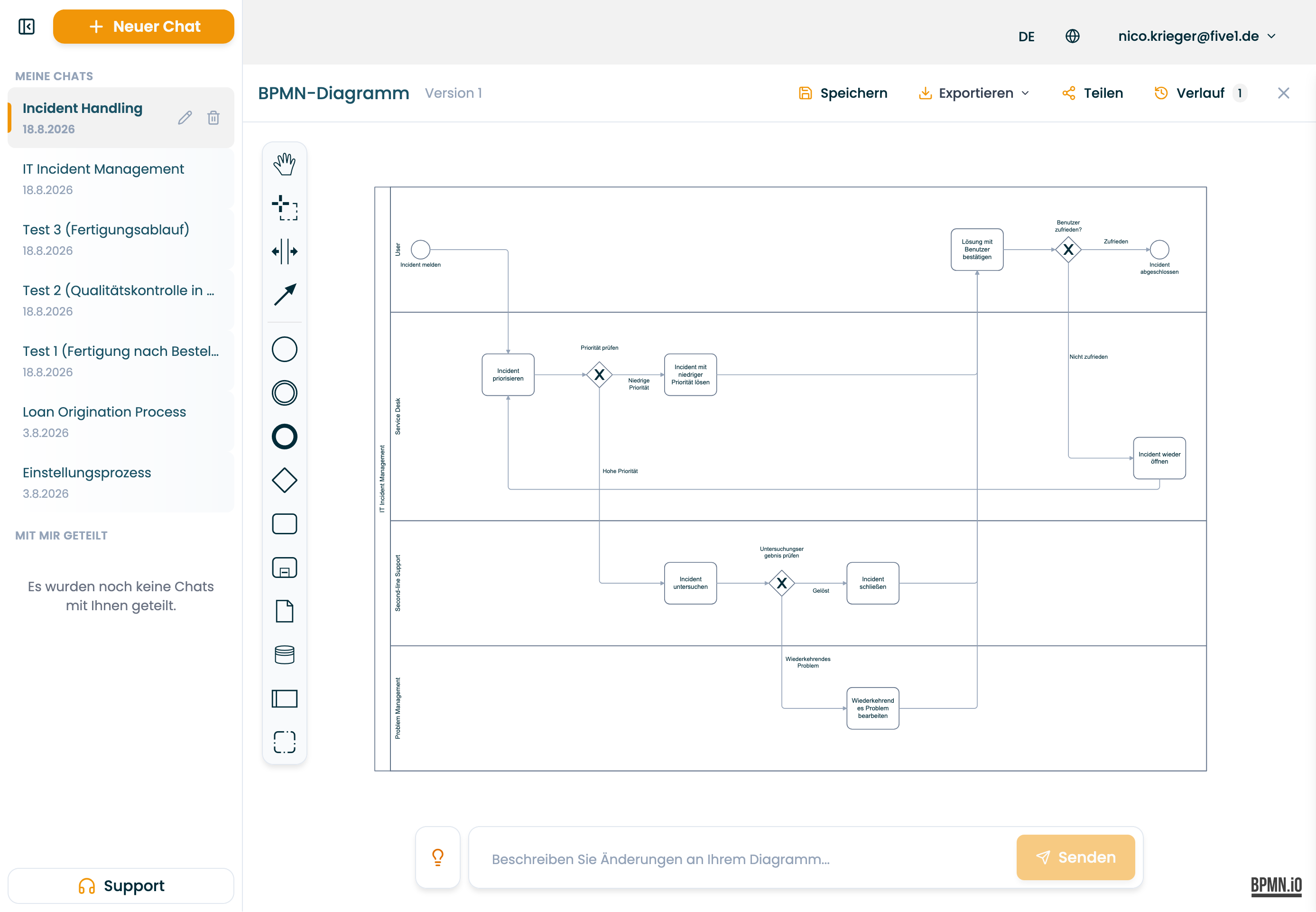Open Loan Origination Process chat
This screenshot has width=1316, height=912.
click(121, 422)
